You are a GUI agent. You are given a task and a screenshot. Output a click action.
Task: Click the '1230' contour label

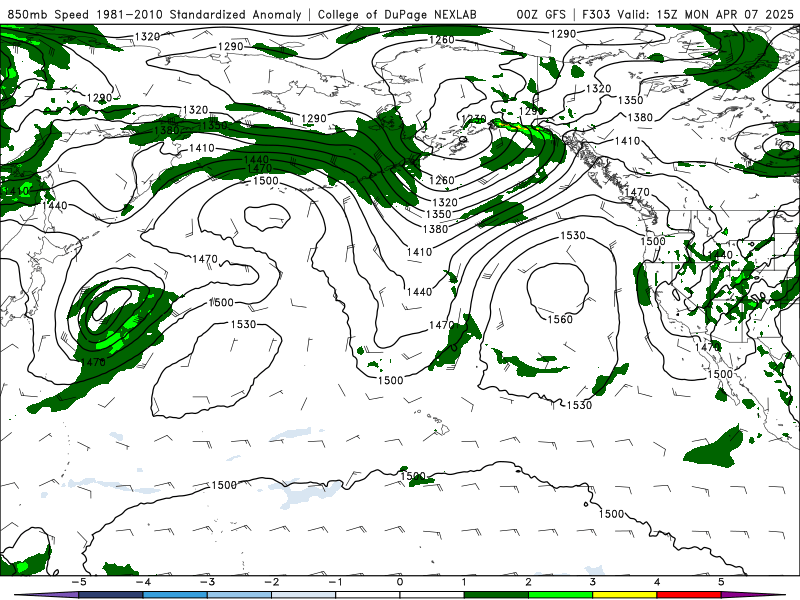(x=473, y=119)
